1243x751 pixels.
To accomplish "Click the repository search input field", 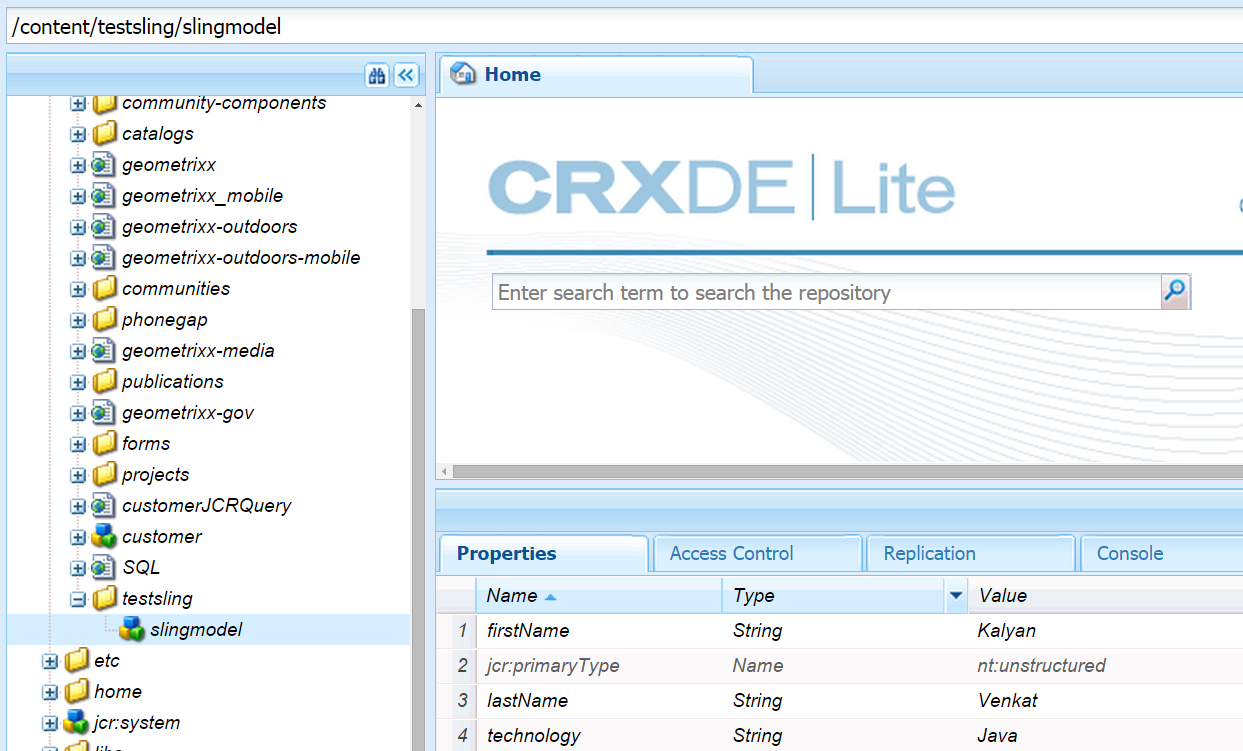I will click(826, 292).
